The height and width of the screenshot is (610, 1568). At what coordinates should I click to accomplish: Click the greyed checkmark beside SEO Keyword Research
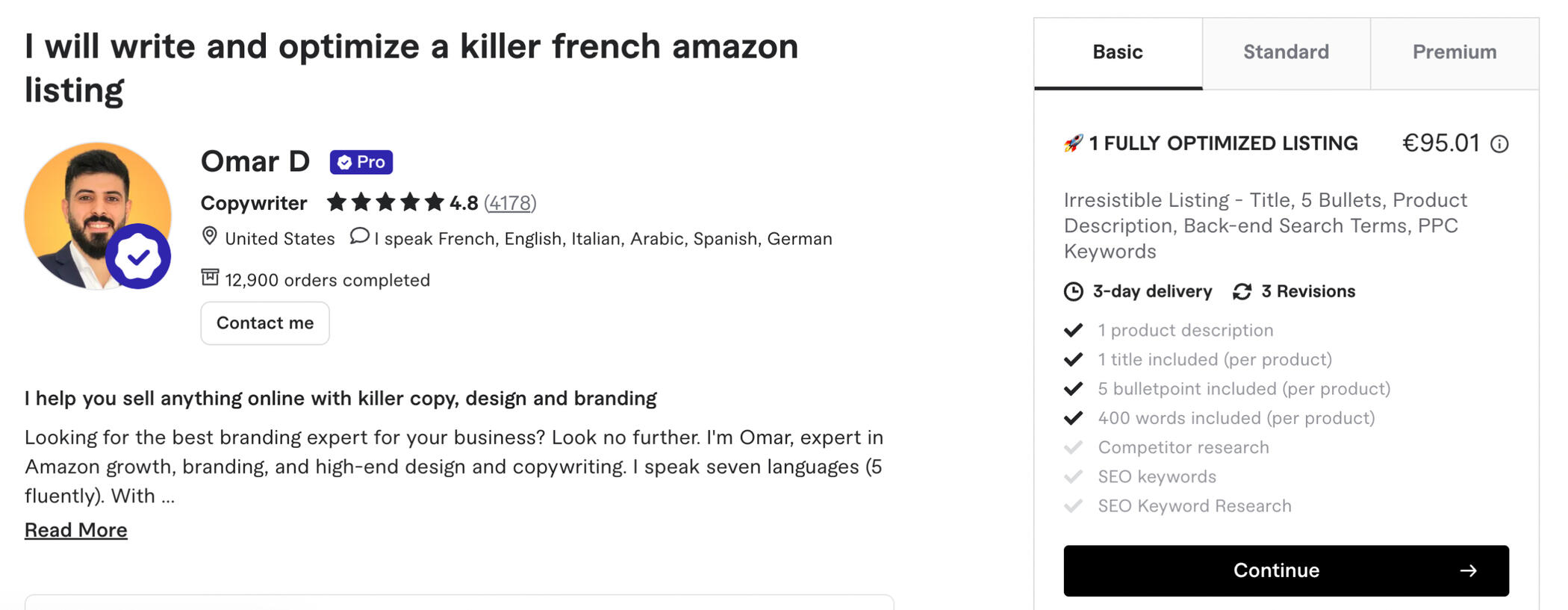tap(1073, 505)
